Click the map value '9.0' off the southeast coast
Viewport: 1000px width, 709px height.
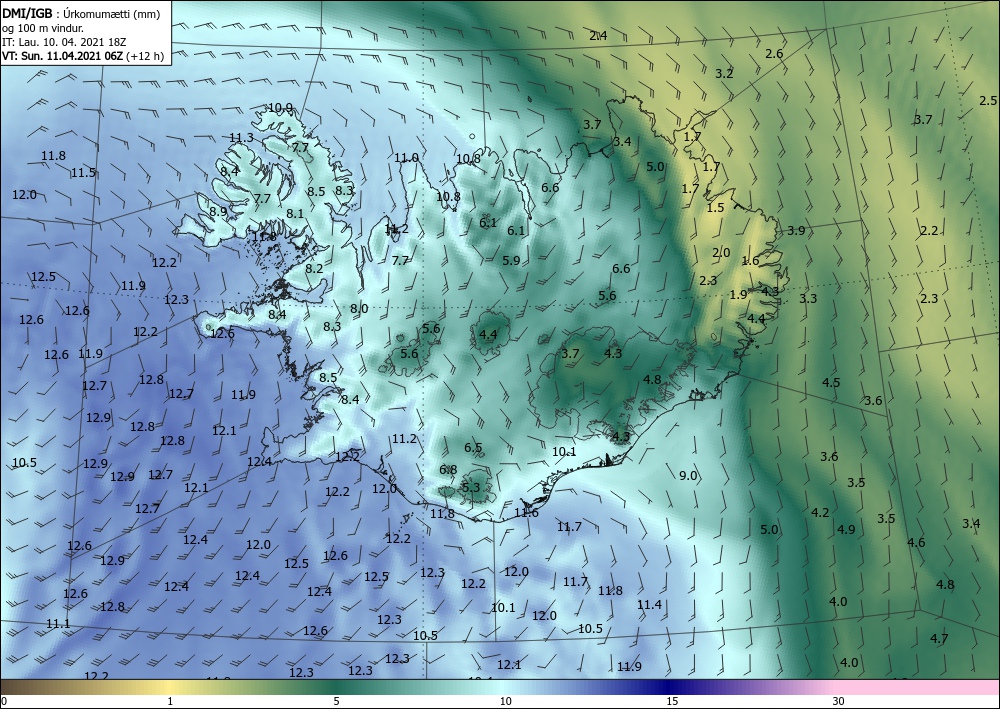tap(688, 476)
